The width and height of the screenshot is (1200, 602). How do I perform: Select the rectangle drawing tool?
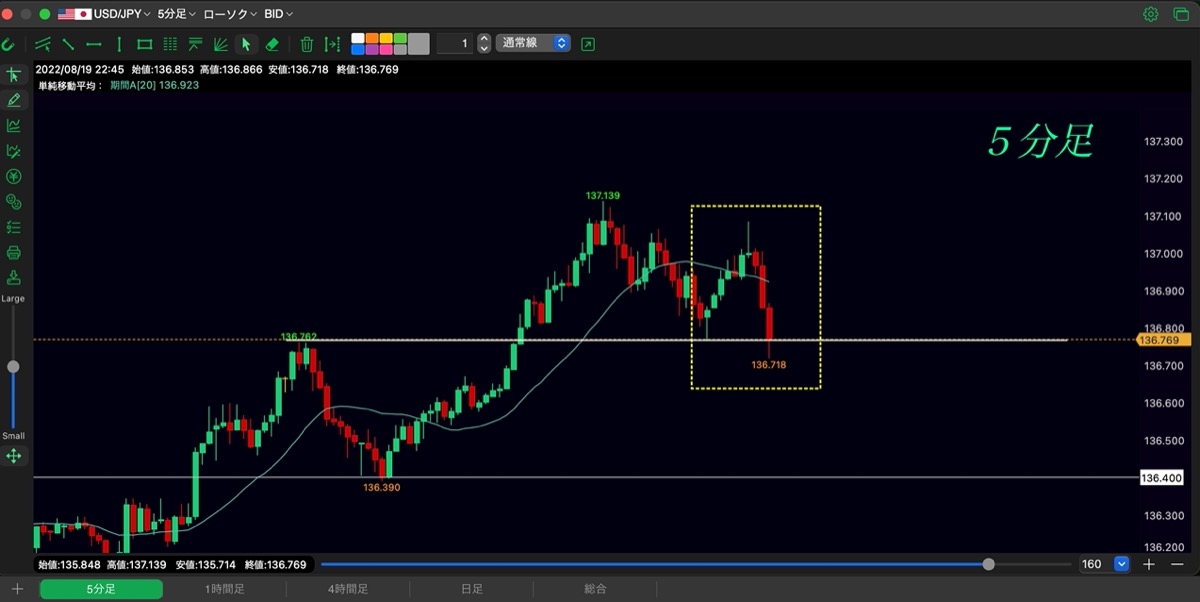tap(144, 44)
